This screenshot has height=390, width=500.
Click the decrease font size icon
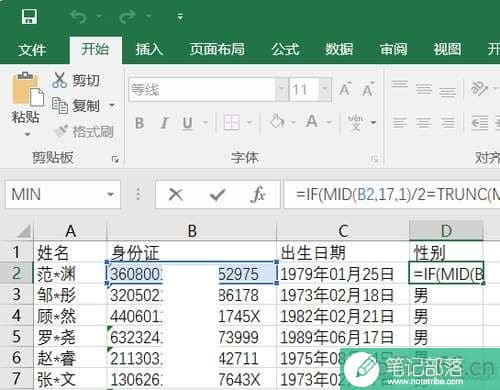click(368, 89)
